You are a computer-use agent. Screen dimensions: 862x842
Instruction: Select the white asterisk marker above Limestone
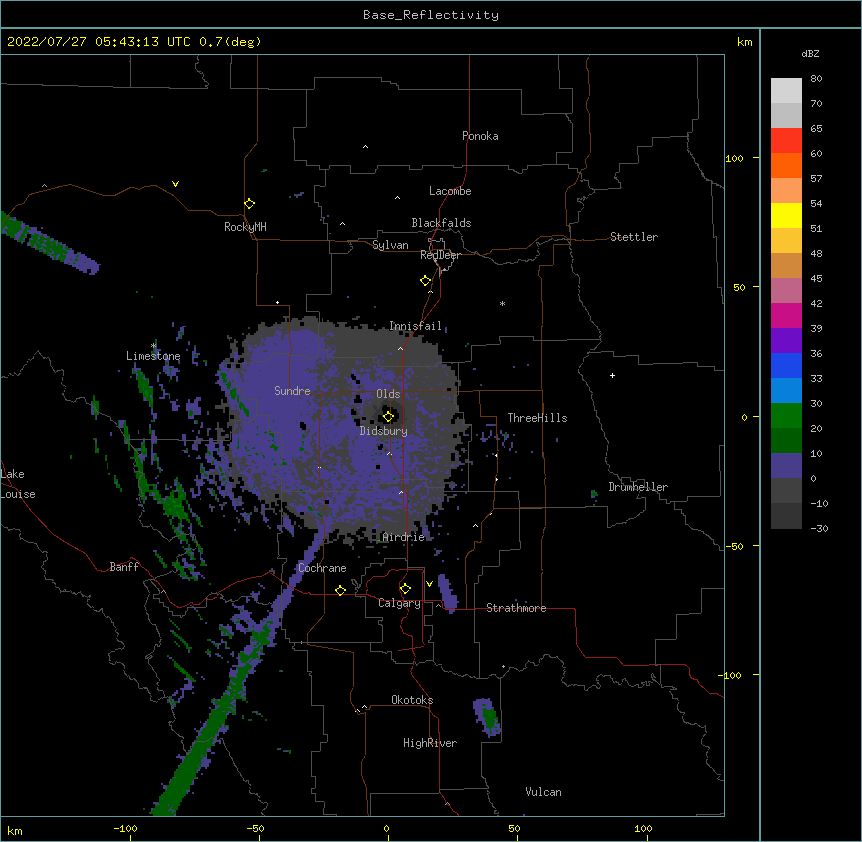click(153, 346)
